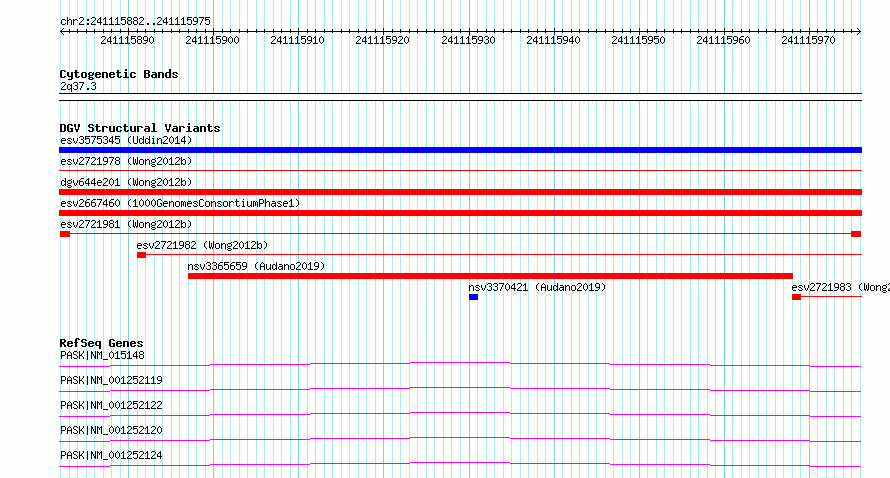Click ruler position 241115900
This screenshot has width=890, height=478.
point(212,40)
